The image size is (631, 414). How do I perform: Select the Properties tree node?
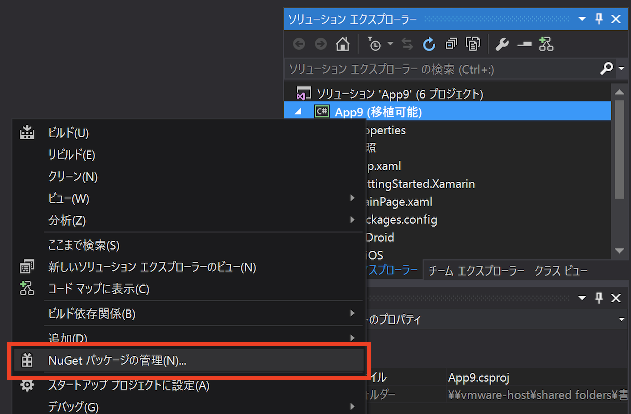[386, 130]
